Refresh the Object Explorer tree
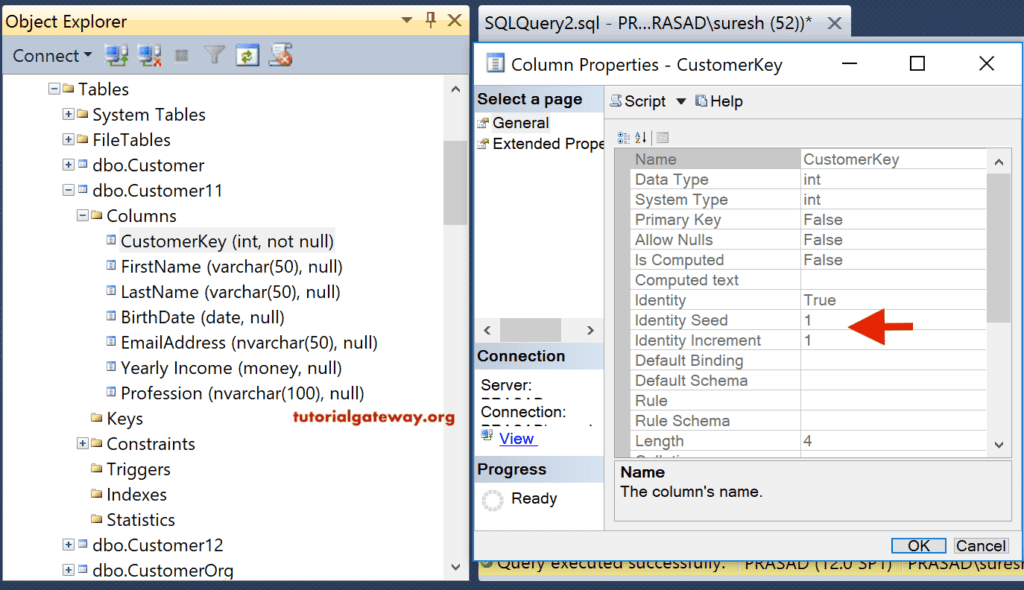Screen dimensions: 1024x590 point(248,56)
